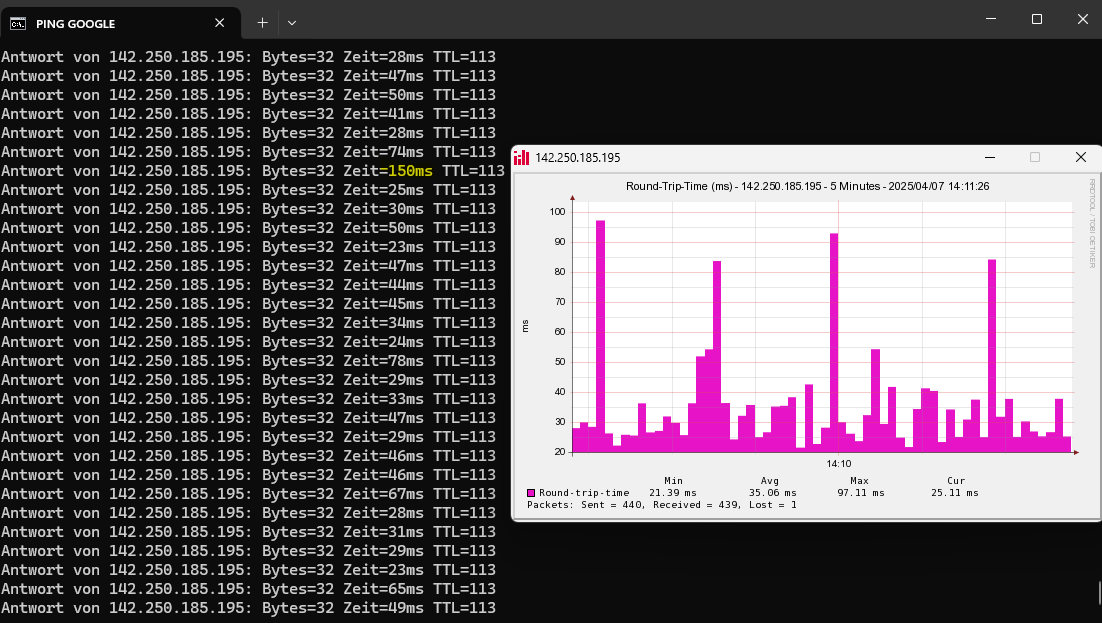Image resolution: width=1102 pixels, height=623 pixels.
Task: Maximize the terminal window
Action: (1037, 19)
